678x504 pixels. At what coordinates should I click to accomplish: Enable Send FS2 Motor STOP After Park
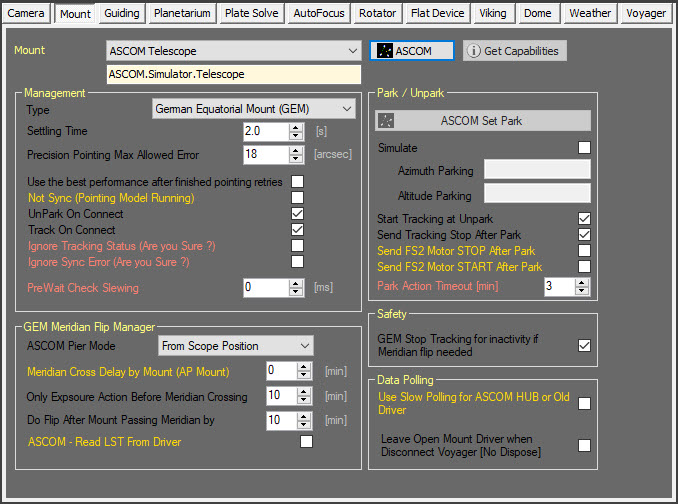584,251
